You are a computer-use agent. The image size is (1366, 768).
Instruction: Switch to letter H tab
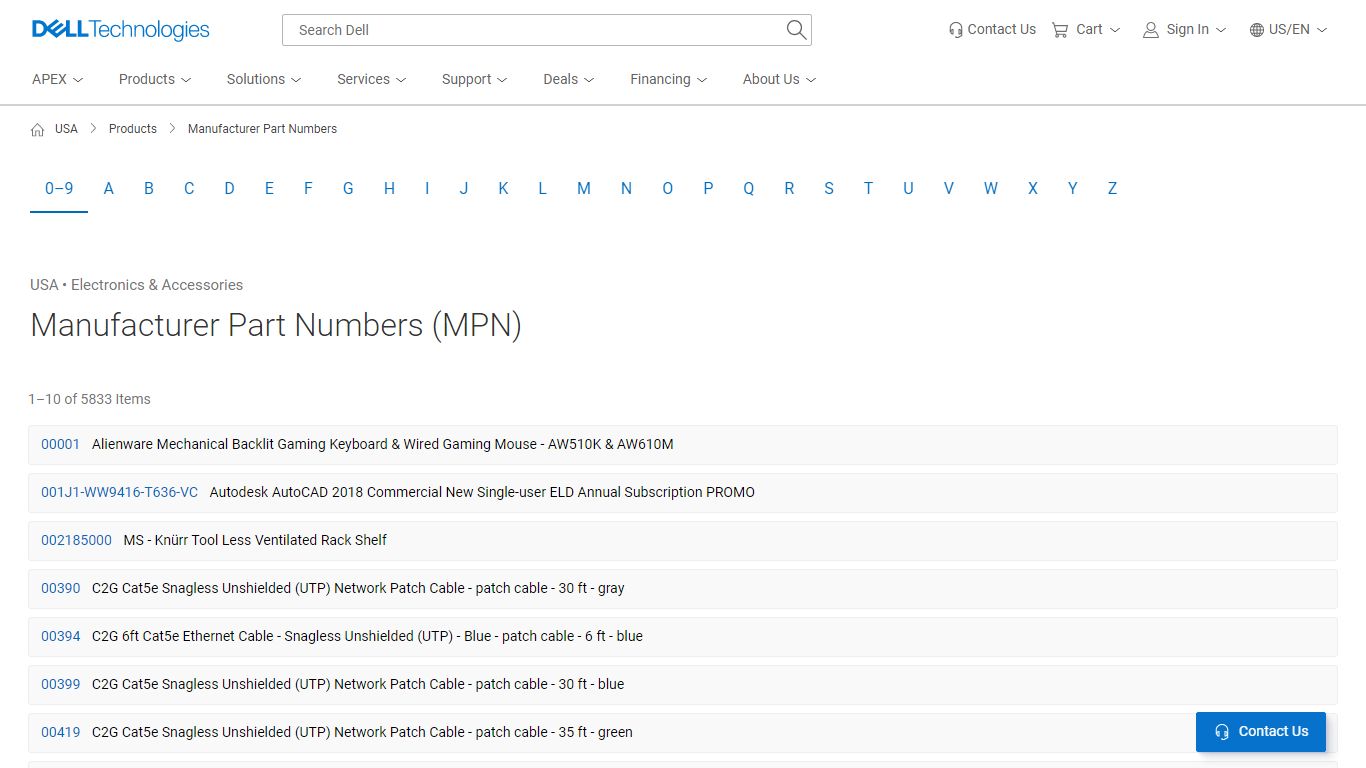pyautogui.click(x=389, y=188)
